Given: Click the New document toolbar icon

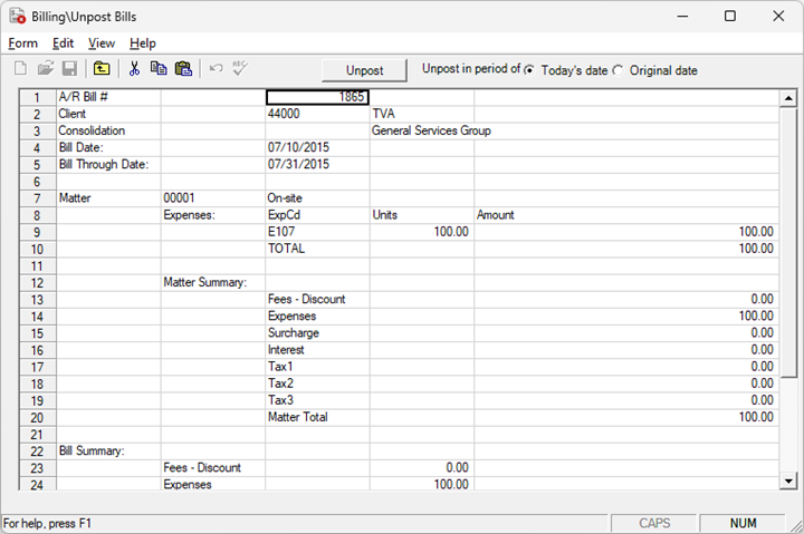Looking at the screenshot, I should [21, 69].
